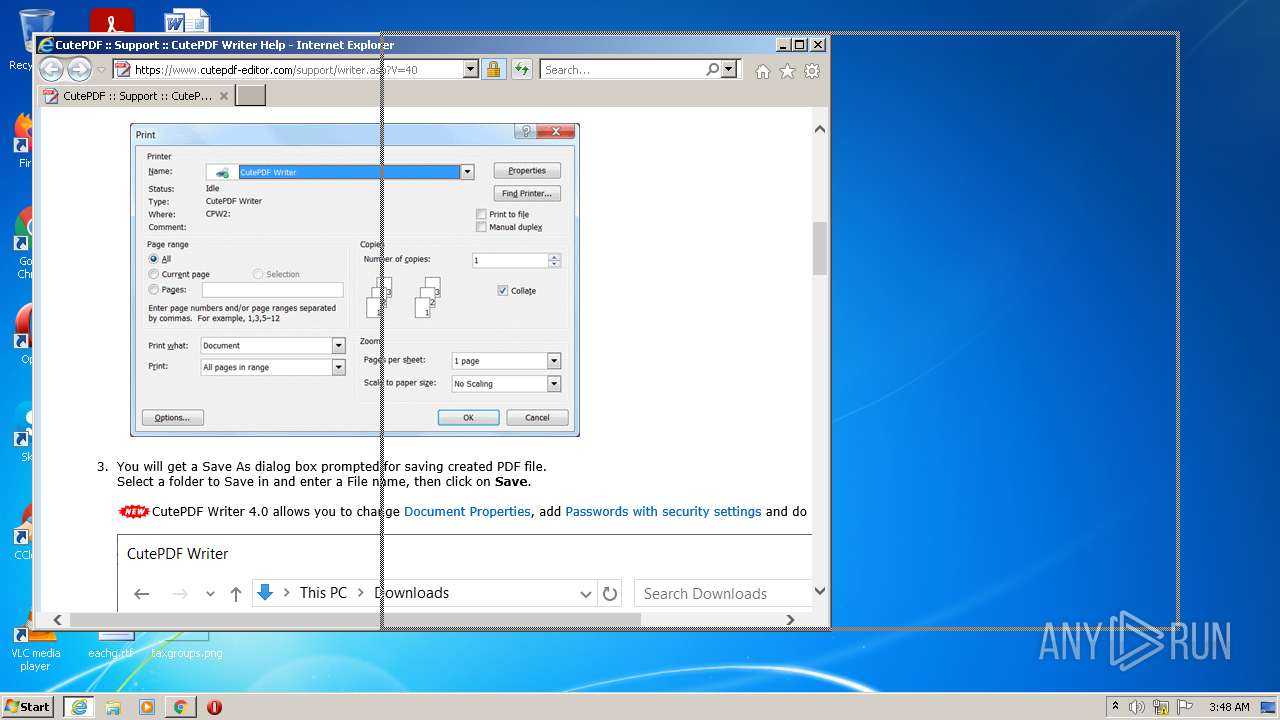Toggle Print to file checkbox
The height and width of the screenshot is (720, 1280).
click(x=482, y=214)
